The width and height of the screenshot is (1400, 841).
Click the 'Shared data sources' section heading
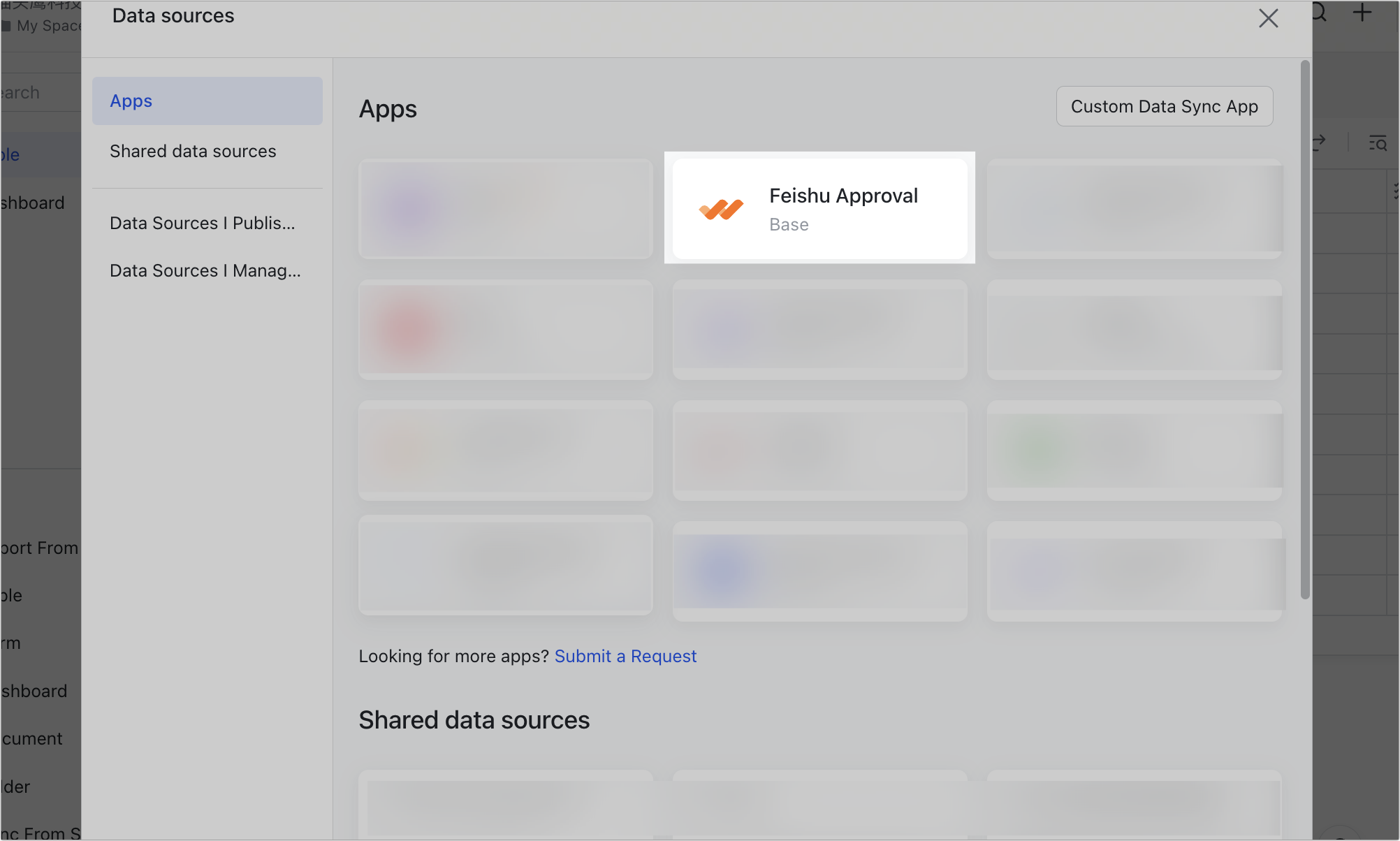click(x=474, y=720)
